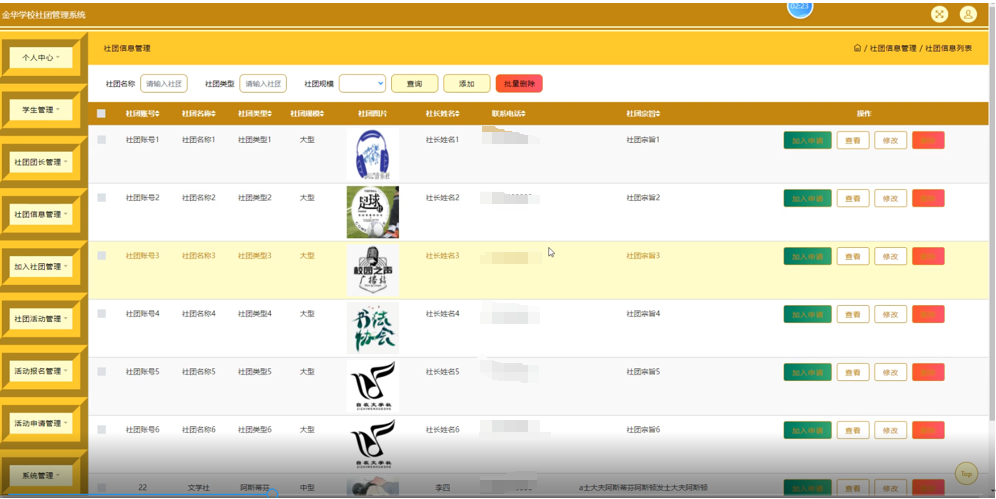Image resolution: width=996 pixels, height=499 pixels.
Task: Click 加入申请 for 社团名称1
Action: (x=807, y=140)
